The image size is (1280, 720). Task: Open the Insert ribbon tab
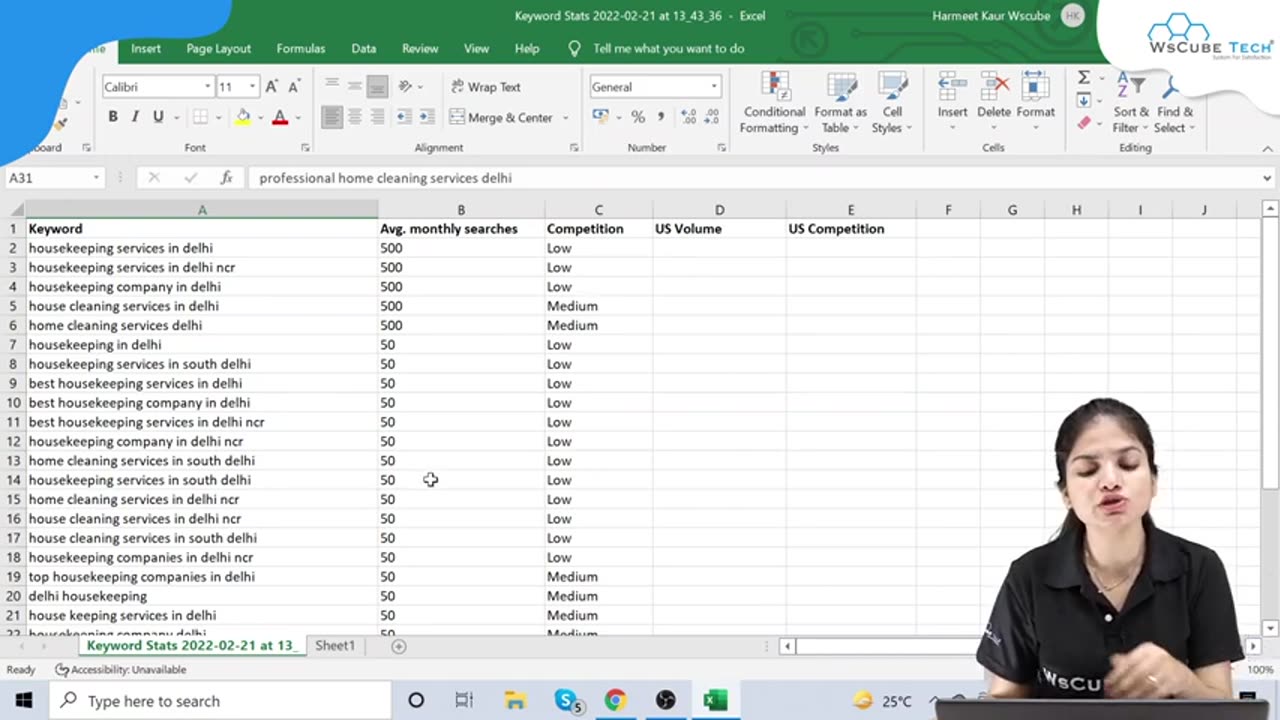click(x=146, y=48)
